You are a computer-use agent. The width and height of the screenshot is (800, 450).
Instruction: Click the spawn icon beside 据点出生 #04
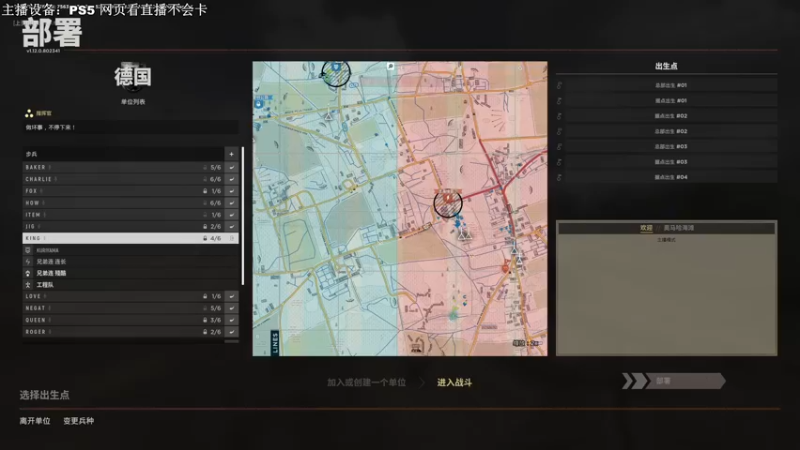pyautogui.click(x=559, y=177)
